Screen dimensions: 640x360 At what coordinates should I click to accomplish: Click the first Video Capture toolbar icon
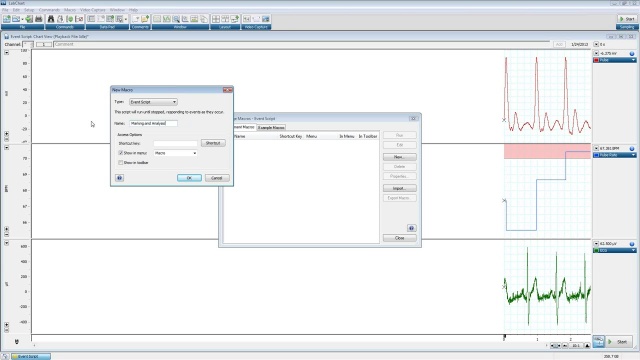click(247, 19)
